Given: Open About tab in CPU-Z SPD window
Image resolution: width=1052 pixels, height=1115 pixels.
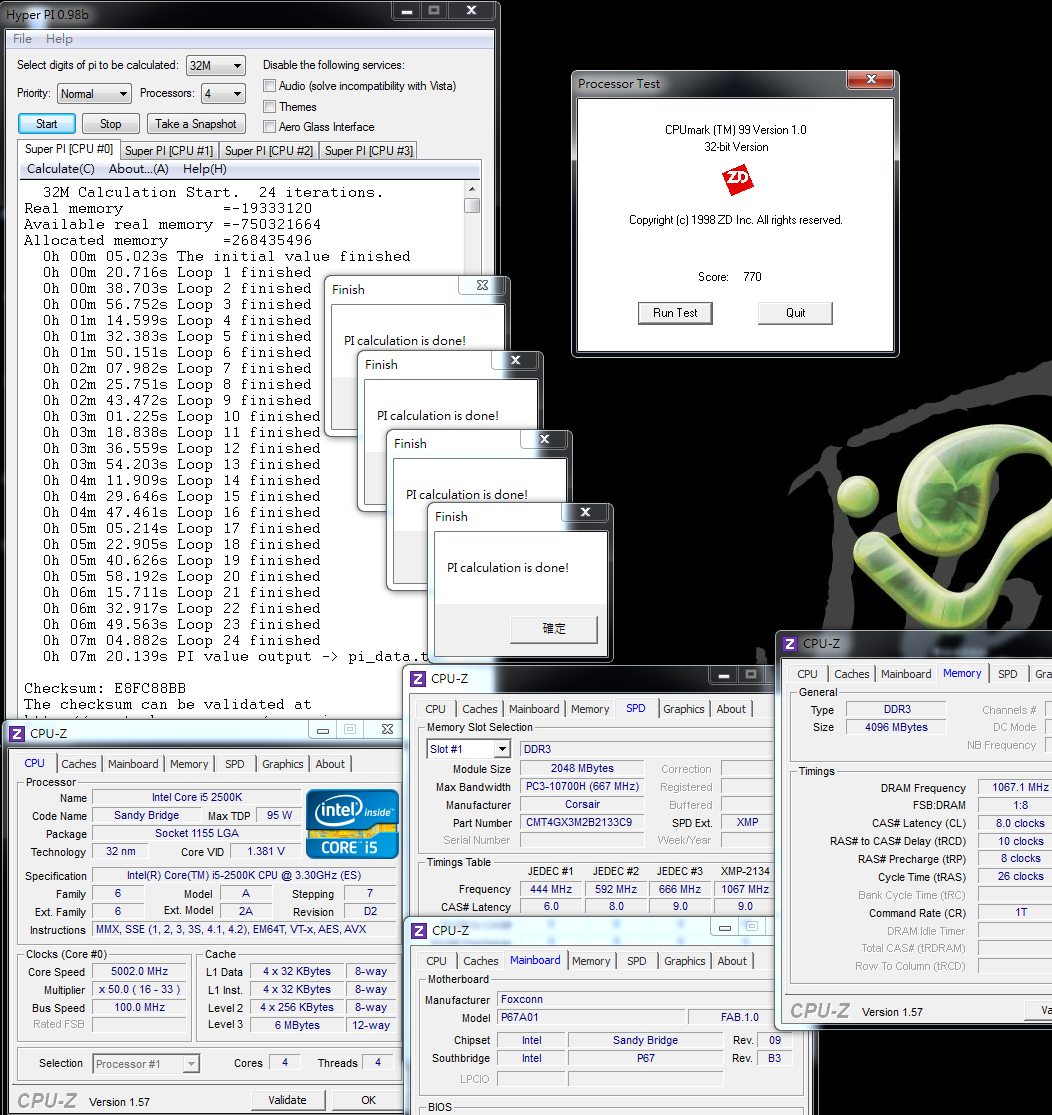Looking at the screenshot, I should pyautogui.click(x=731, y=710).
